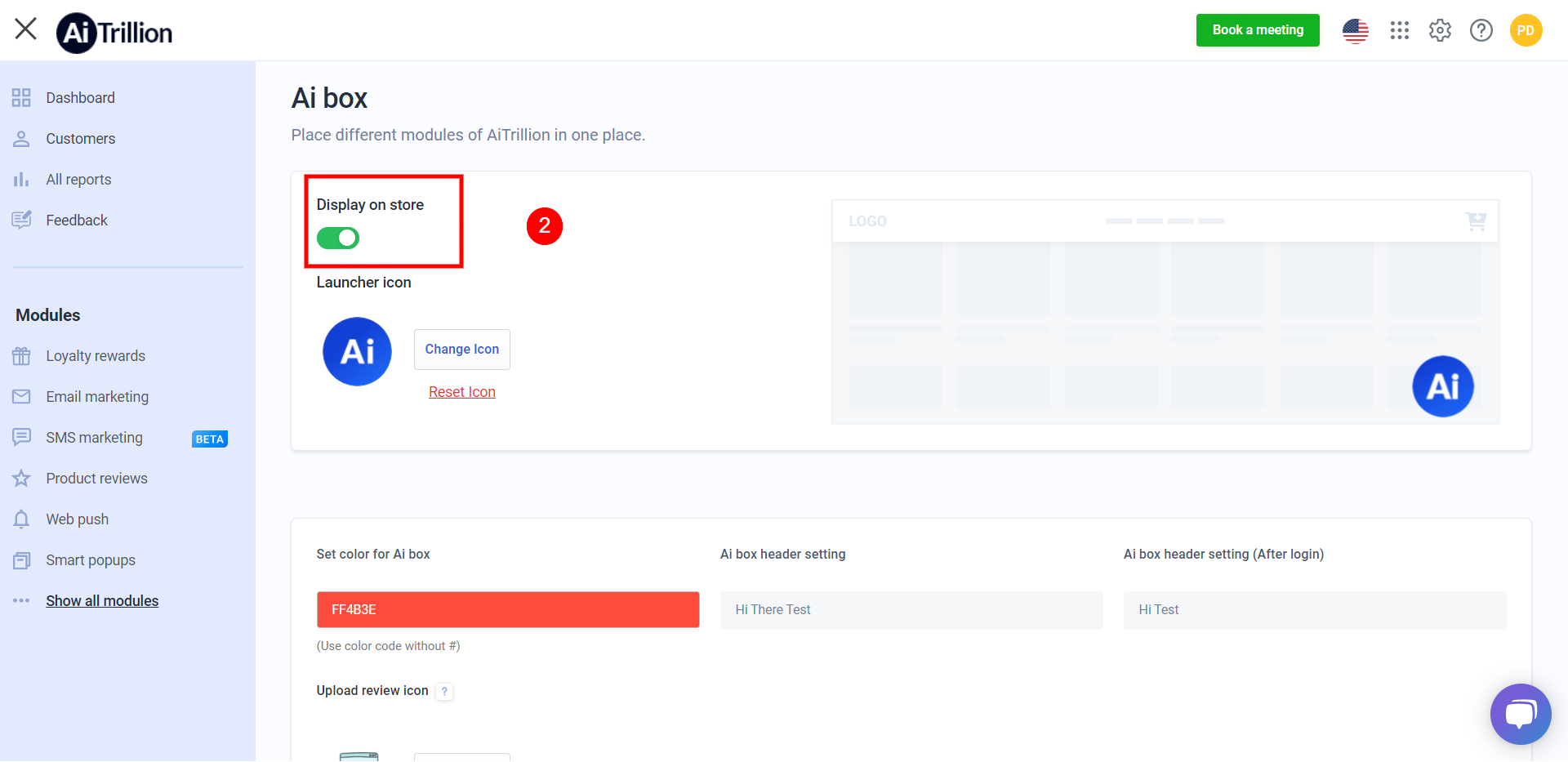Open the help question mark icon

click(1481, 30)
